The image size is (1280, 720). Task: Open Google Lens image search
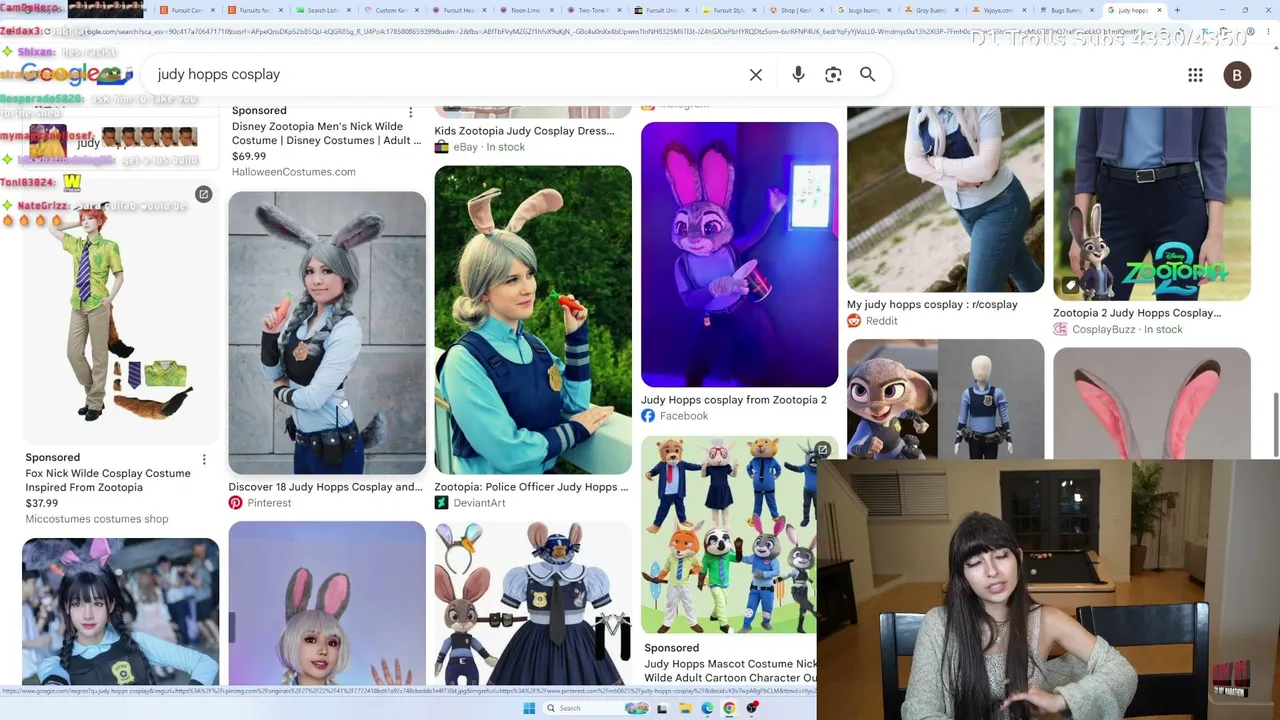(x=833, y=75)
